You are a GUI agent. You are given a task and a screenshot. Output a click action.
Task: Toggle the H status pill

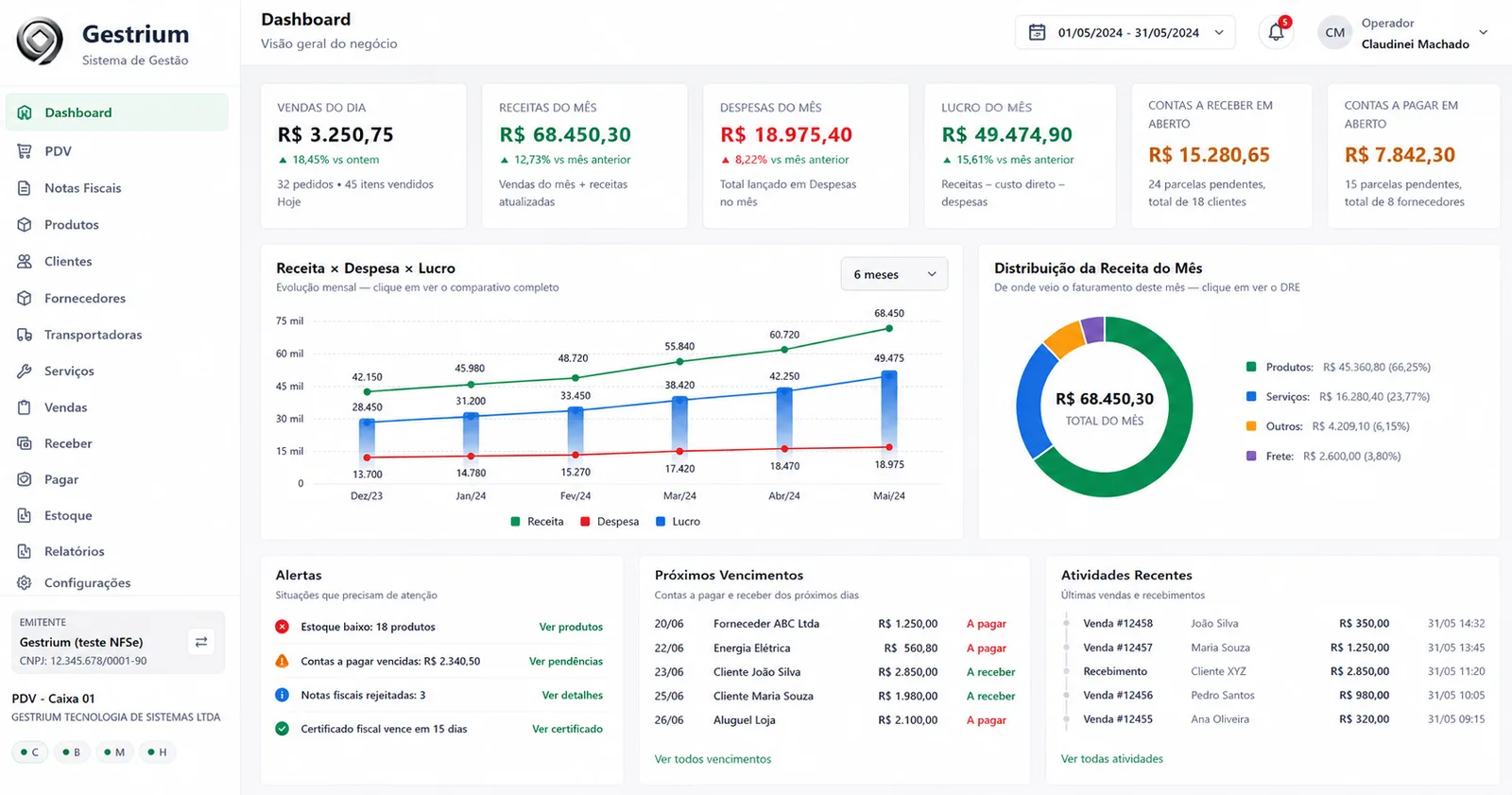tap(158, 752)
